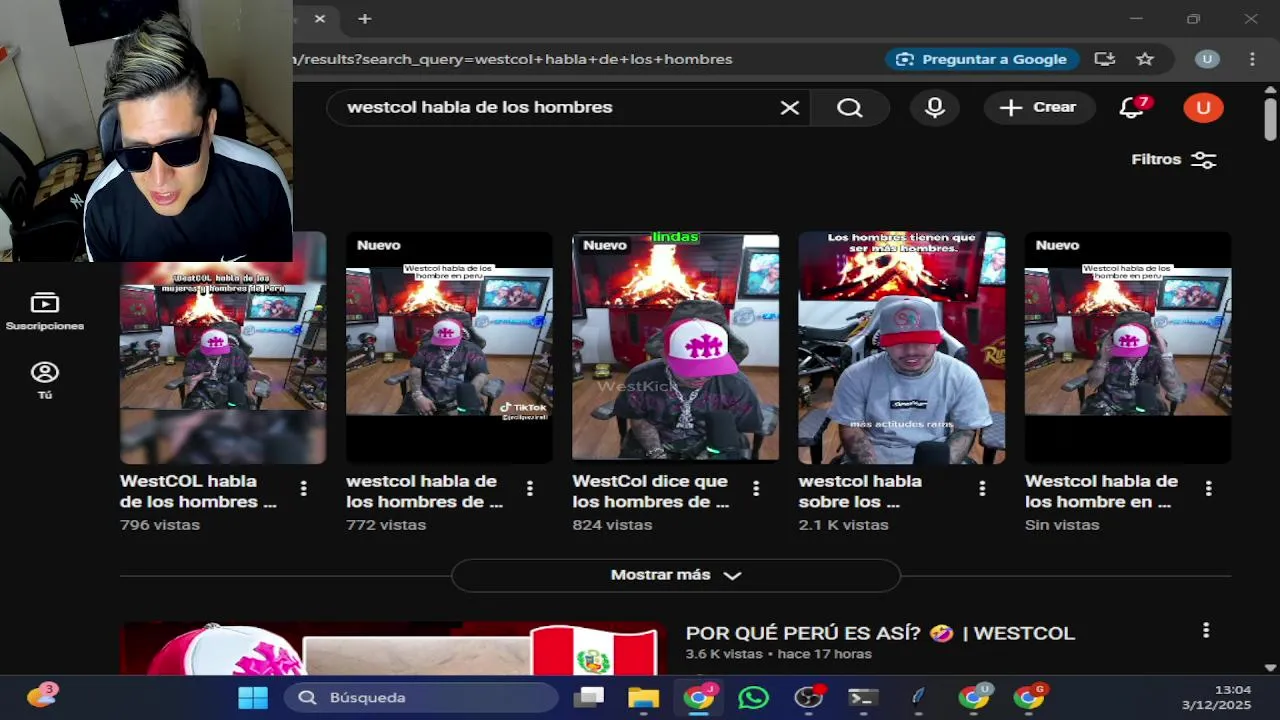Open the short with 796 vistas thumbnail
Image resolution: width=1280 pixels, height=720 pixels.
pyautogui.click(x=223, y=348)
